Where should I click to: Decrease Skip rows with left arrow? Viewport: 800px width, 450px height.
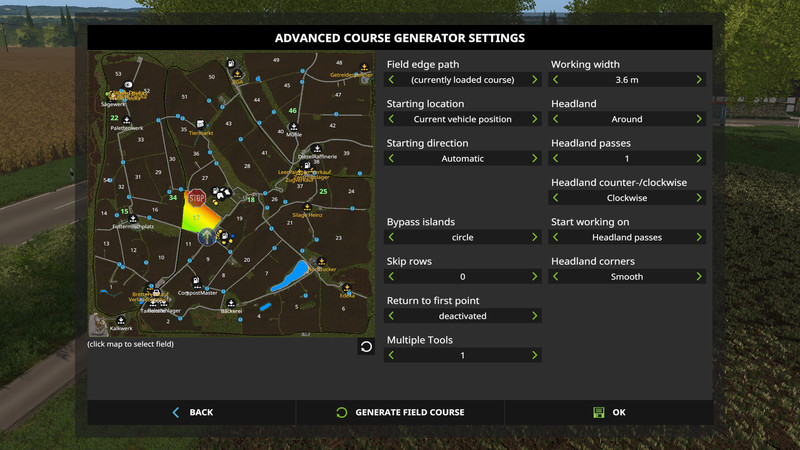pyautogui.click(x=391, y=277)
